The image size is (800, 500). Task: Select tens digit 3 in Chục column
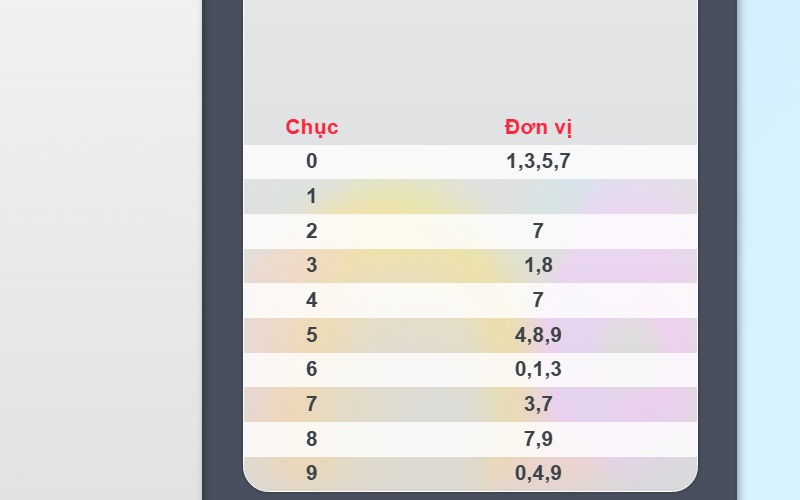click(x=312, y=265)
